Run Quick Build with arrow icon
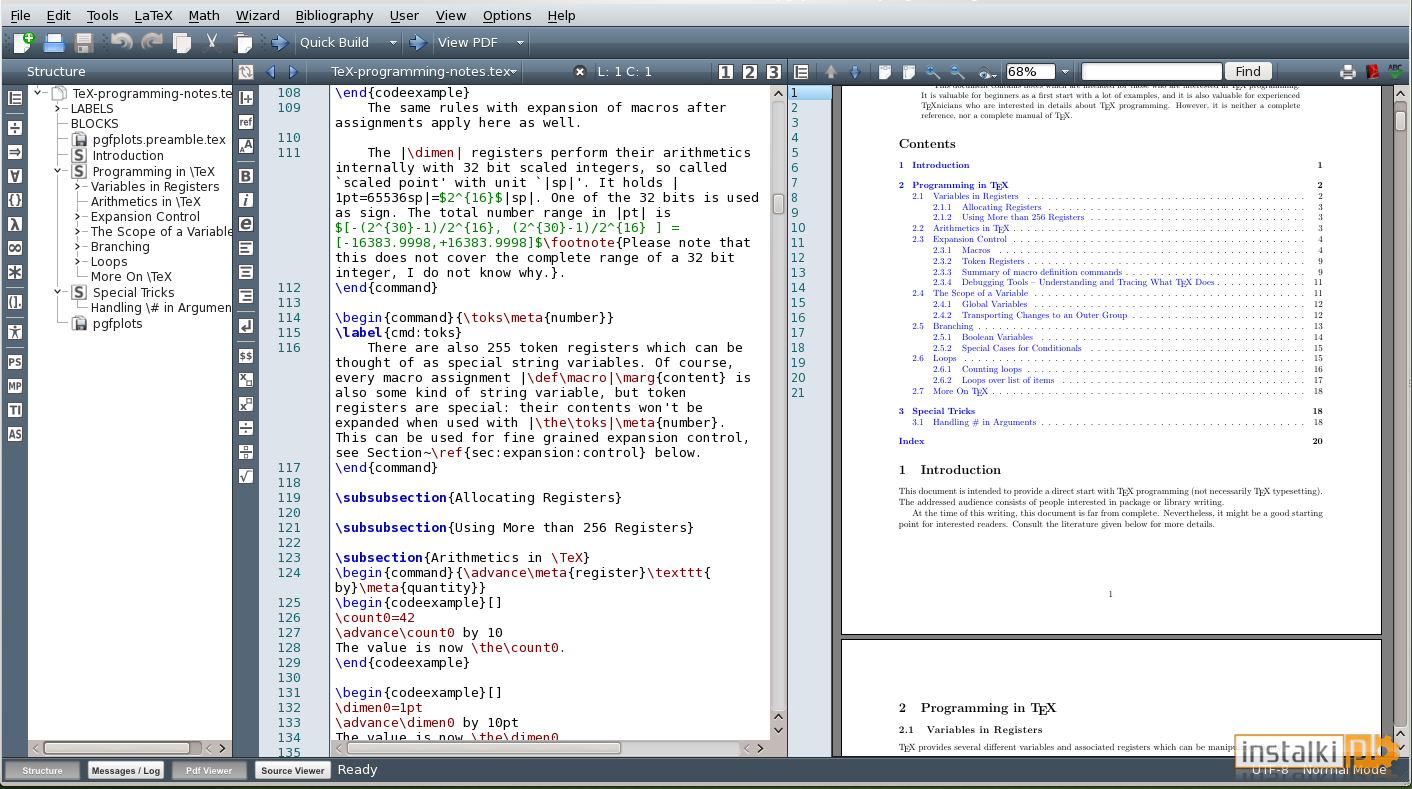 click(279, 42)
